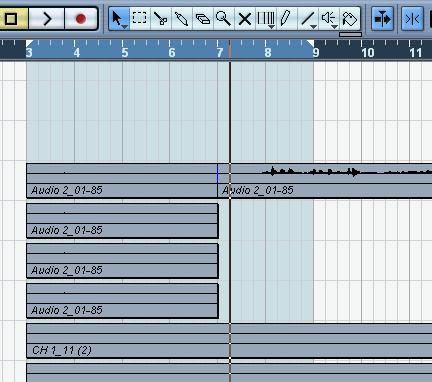Toggle the Snap on/off button
432x382 pixels.
(412, 18)
